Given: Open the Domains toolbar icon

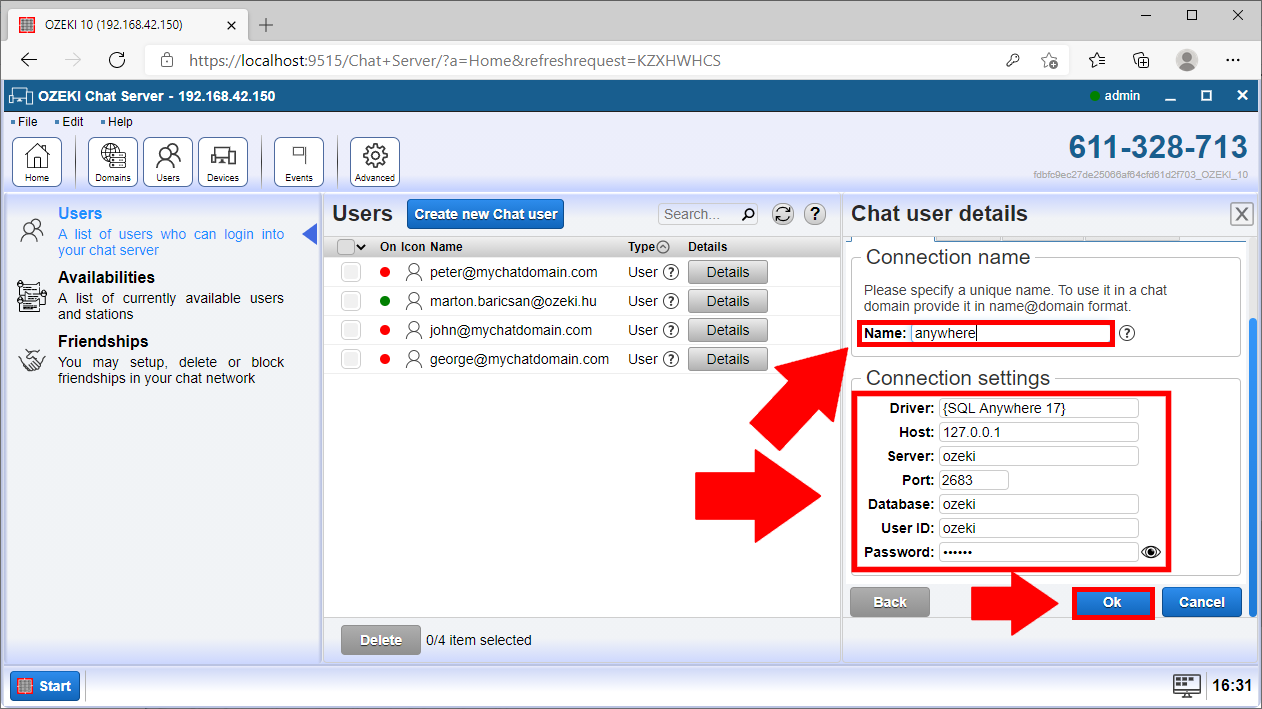Looking at the screenshot, I should 113,162.
